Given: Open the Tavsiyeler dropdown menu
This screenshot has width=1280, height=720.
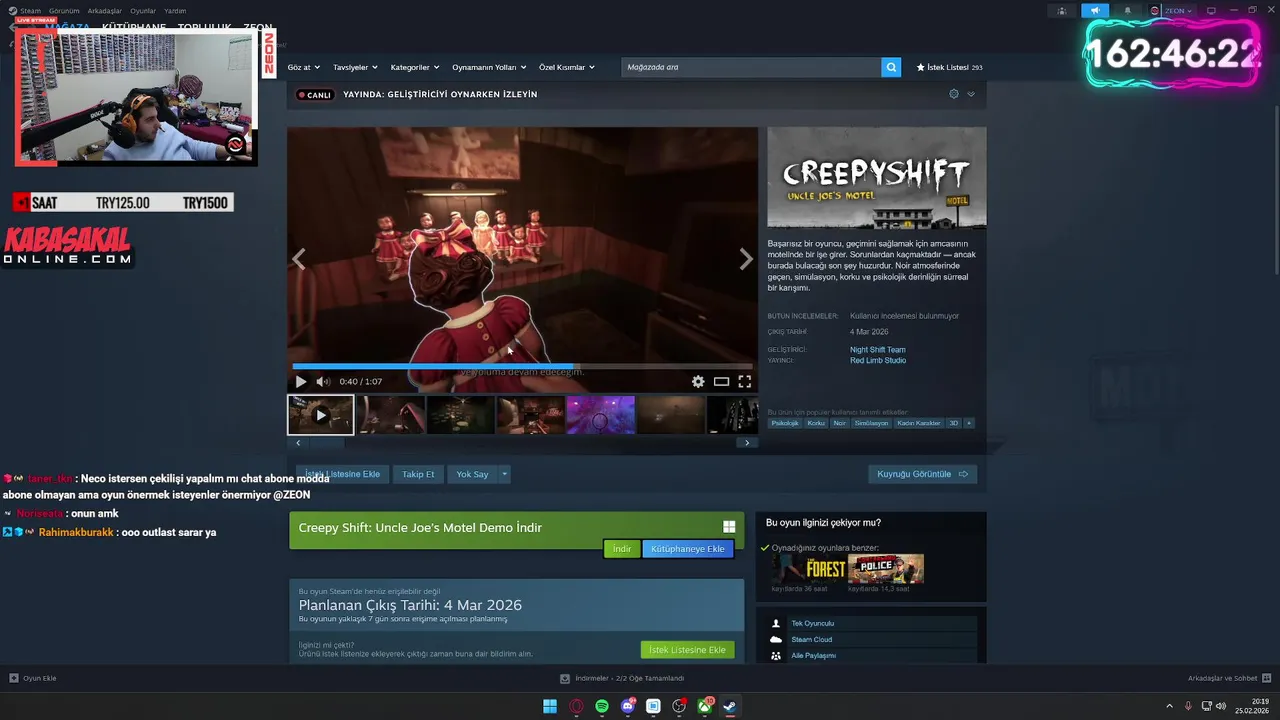Looking at the screenshot, I should click(x=355, y=67).
